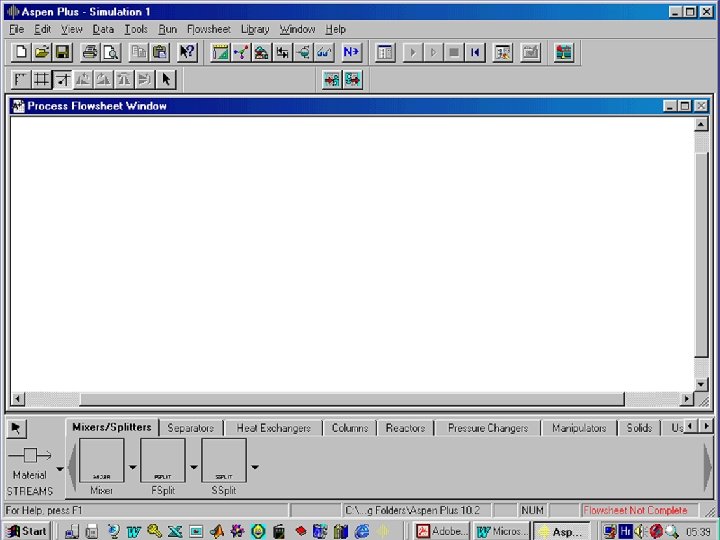The height and width of the screenshot is (540, 720).
Task: Expand Material stream type dropdown
Action: pyautogui.click(x=60, y=469)
